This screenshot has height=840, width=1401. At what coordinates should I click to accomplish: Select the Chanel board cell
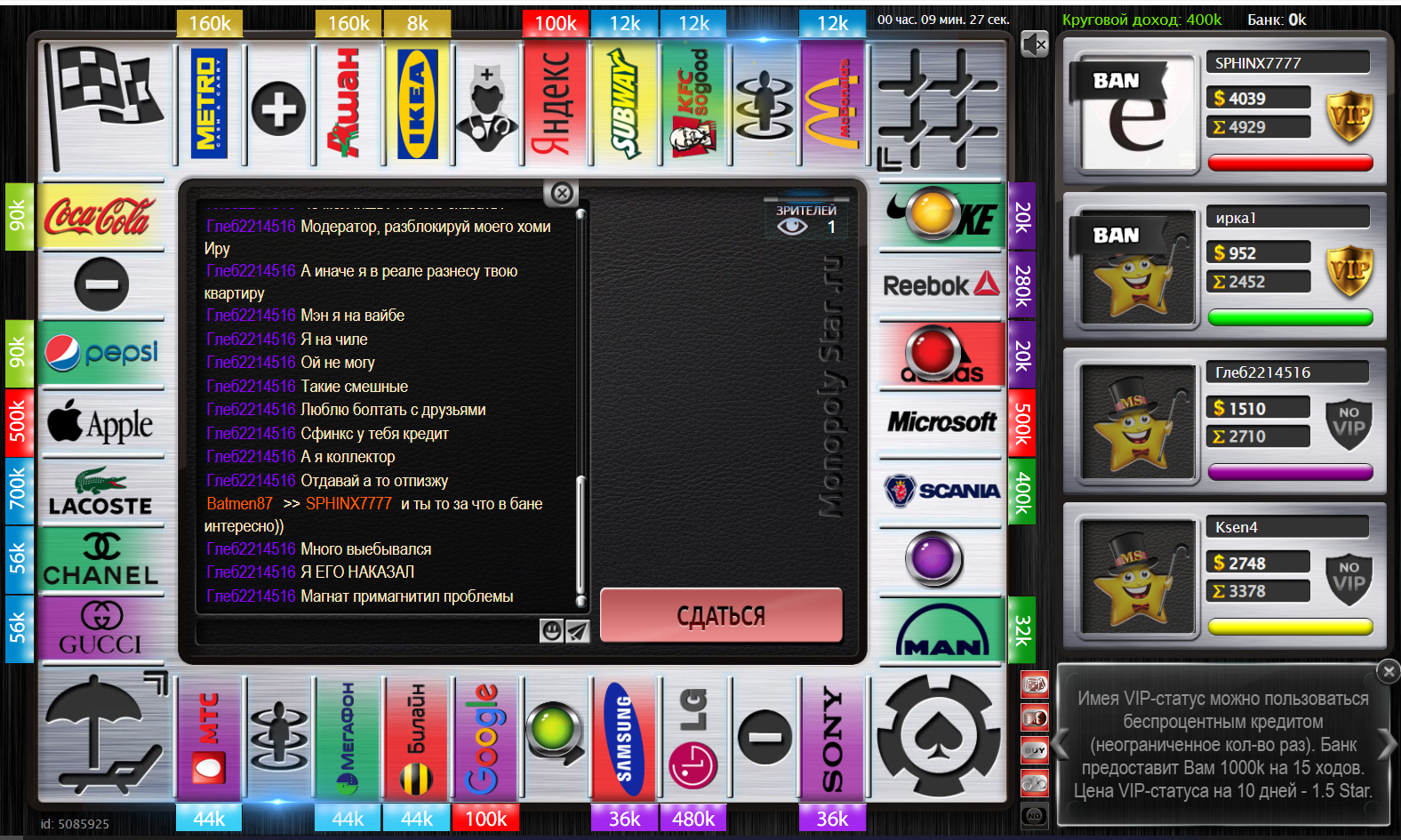tap(101, 561)
